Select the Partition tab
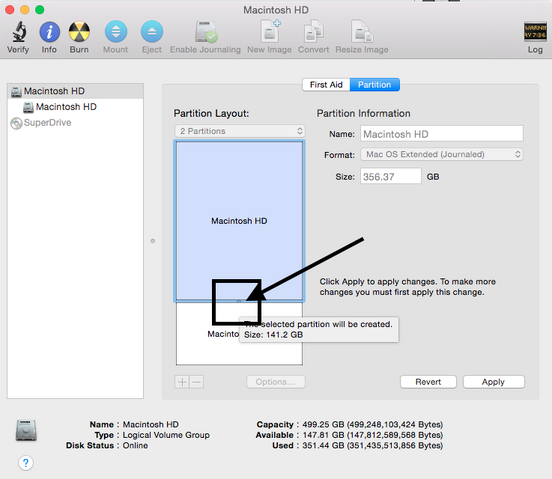This screenshot has width=552, height=479. (375, 85)
